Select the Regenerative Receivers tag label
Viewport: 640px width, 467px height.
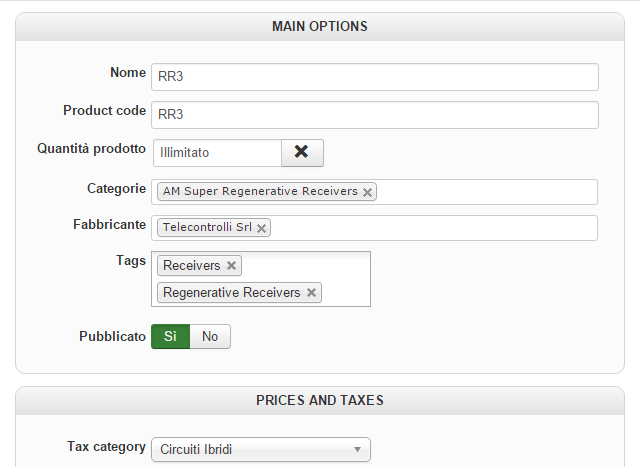click(232, 293)
